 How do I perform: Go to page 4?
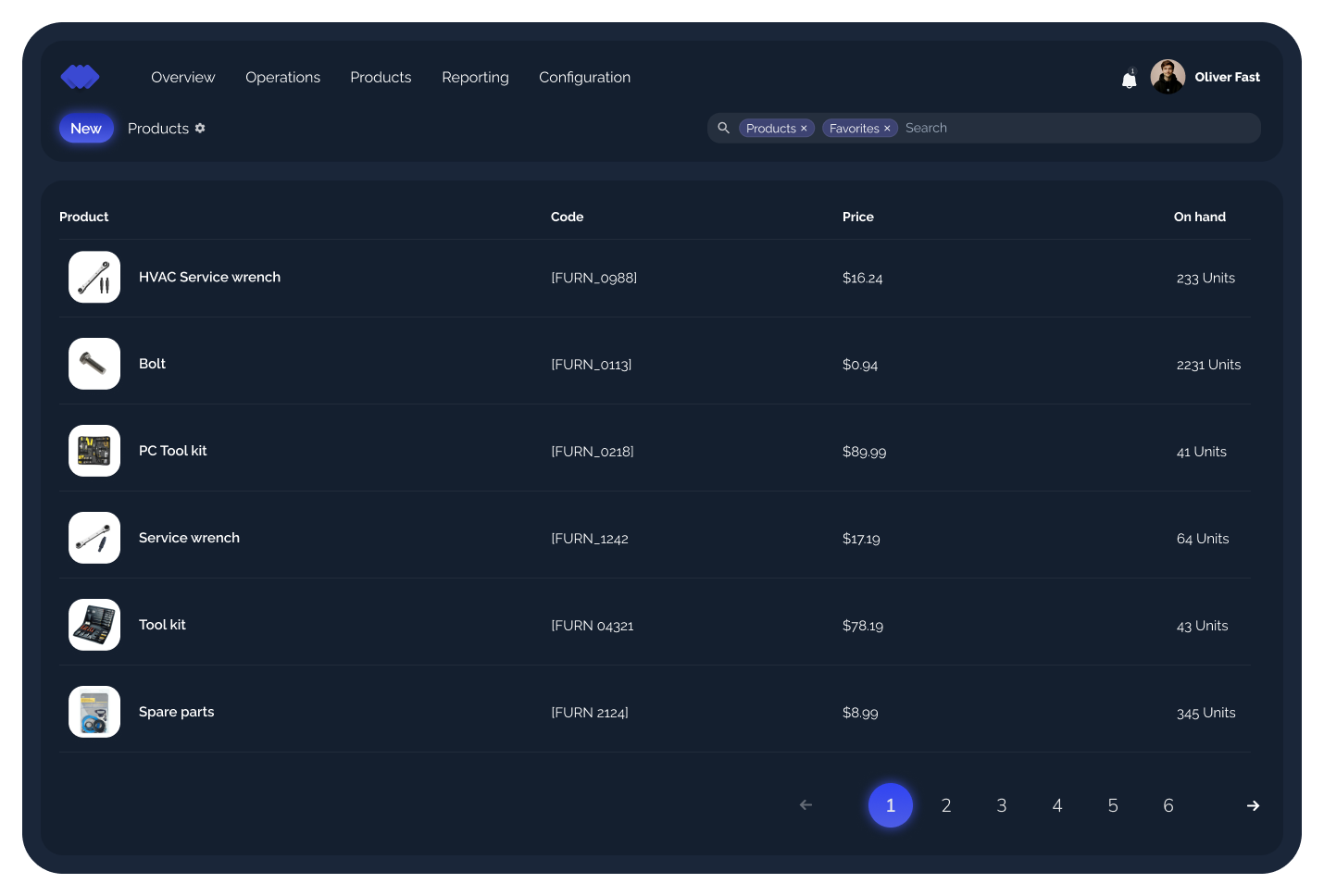[1057, 805]
